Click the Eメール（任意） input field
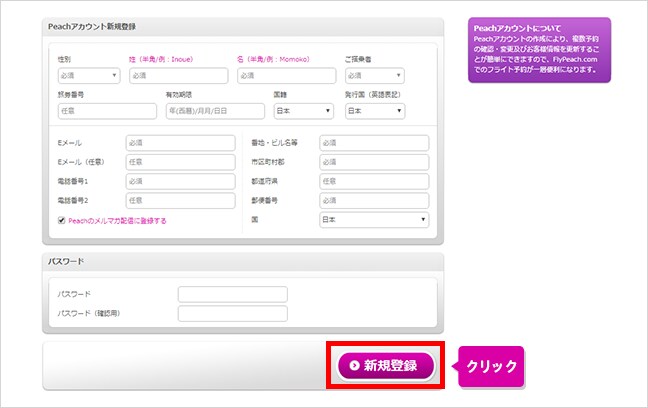 [x=180, y=162]
